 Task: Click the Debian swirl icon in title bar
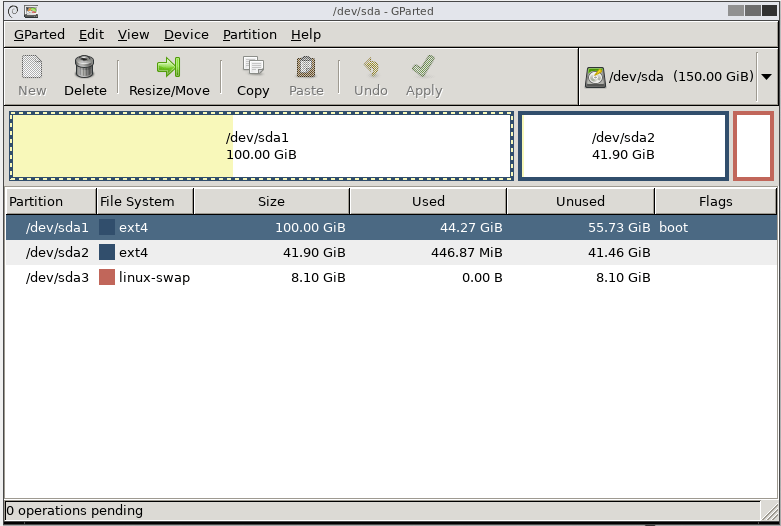13,11
